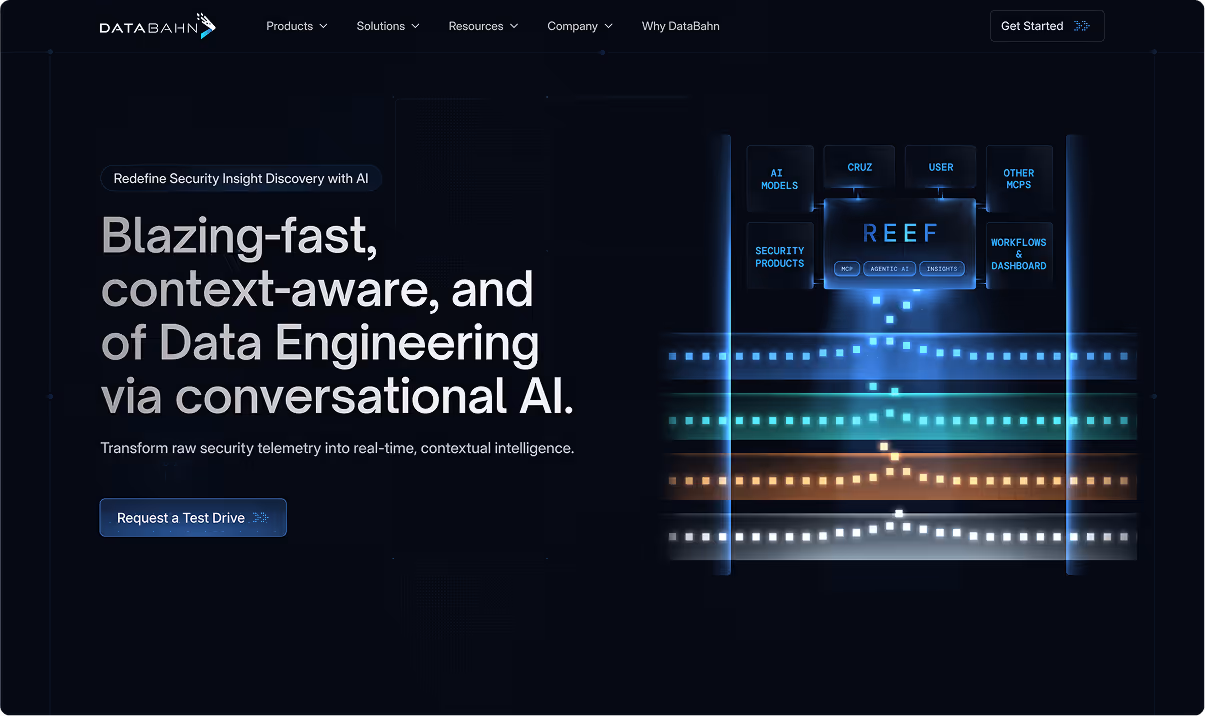Viewport: 1205px width, 716px height.
Task: Select the Security Products box
Action: 780,256
